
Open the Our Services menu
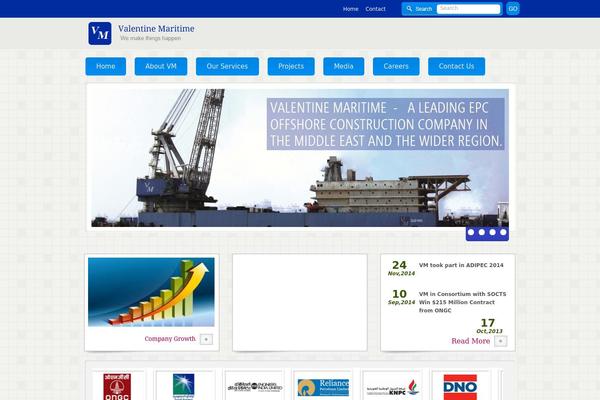coord(227,66)
